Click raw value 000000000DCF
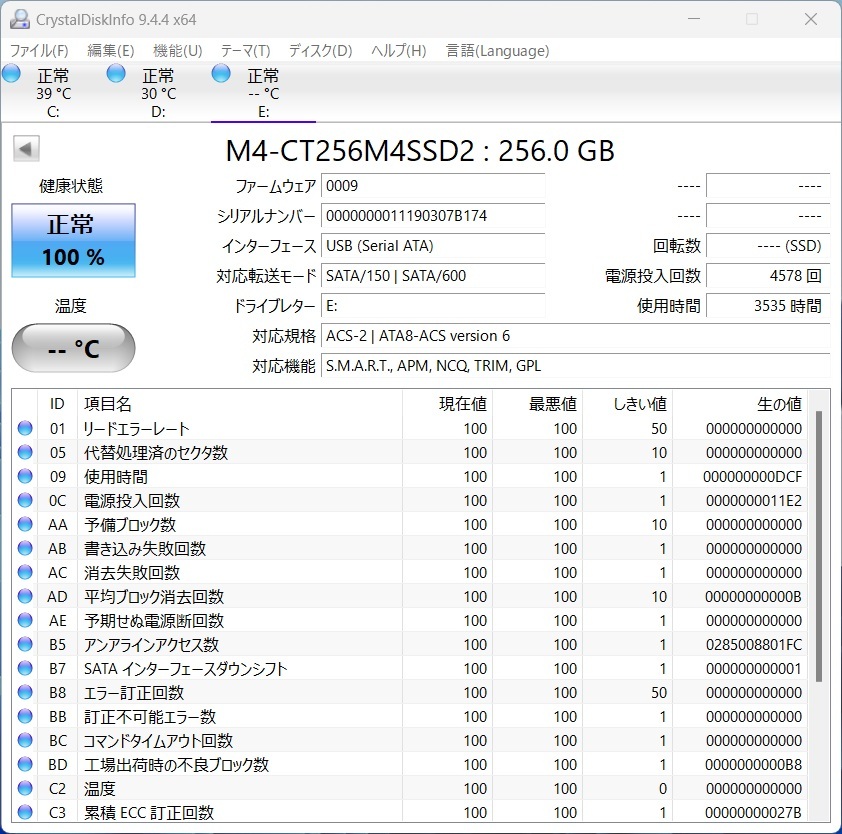Screen dimensions: 842x834 [752, 476]
